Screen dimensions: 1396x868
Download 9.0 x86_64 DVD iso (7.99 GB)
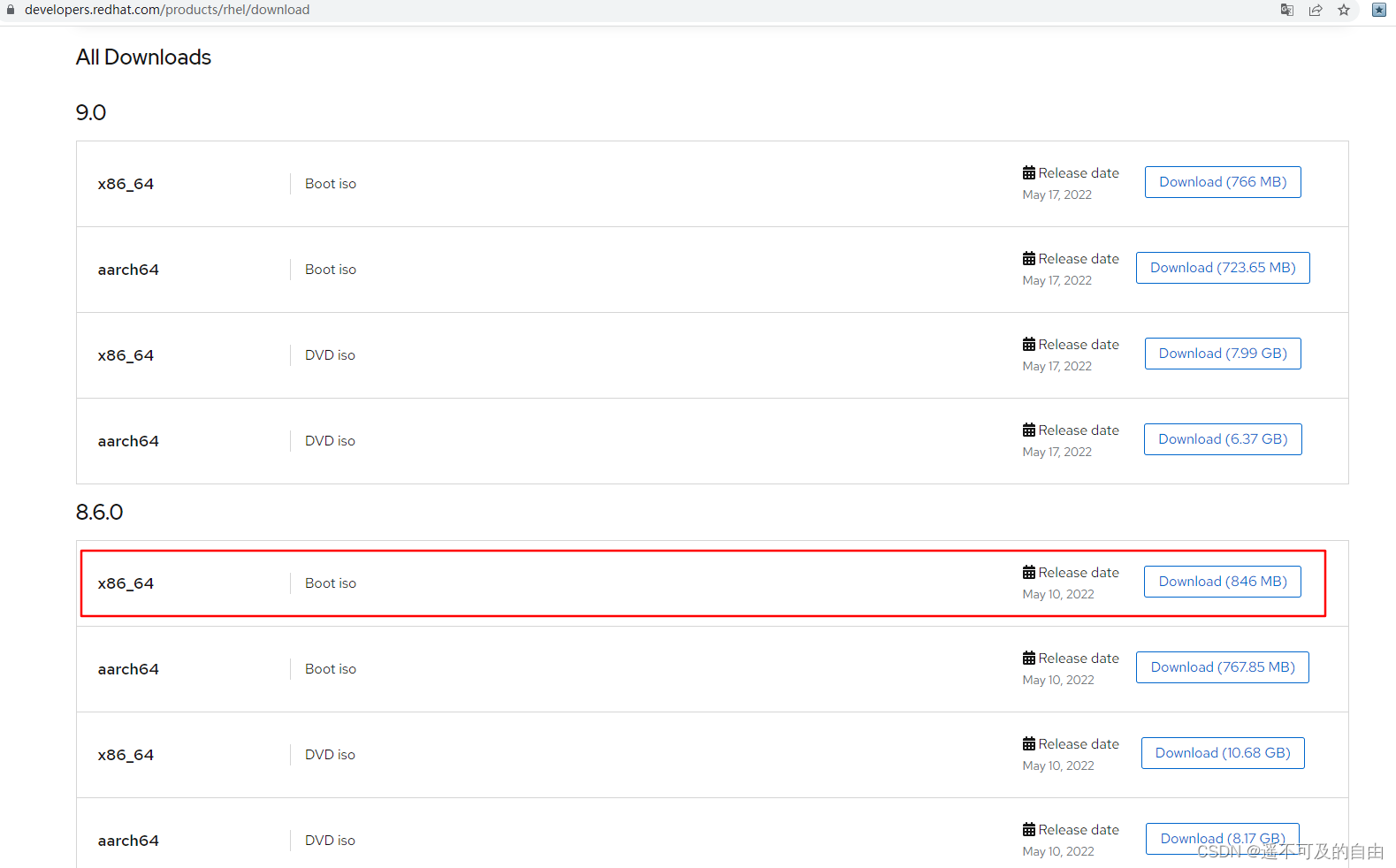1223,354
